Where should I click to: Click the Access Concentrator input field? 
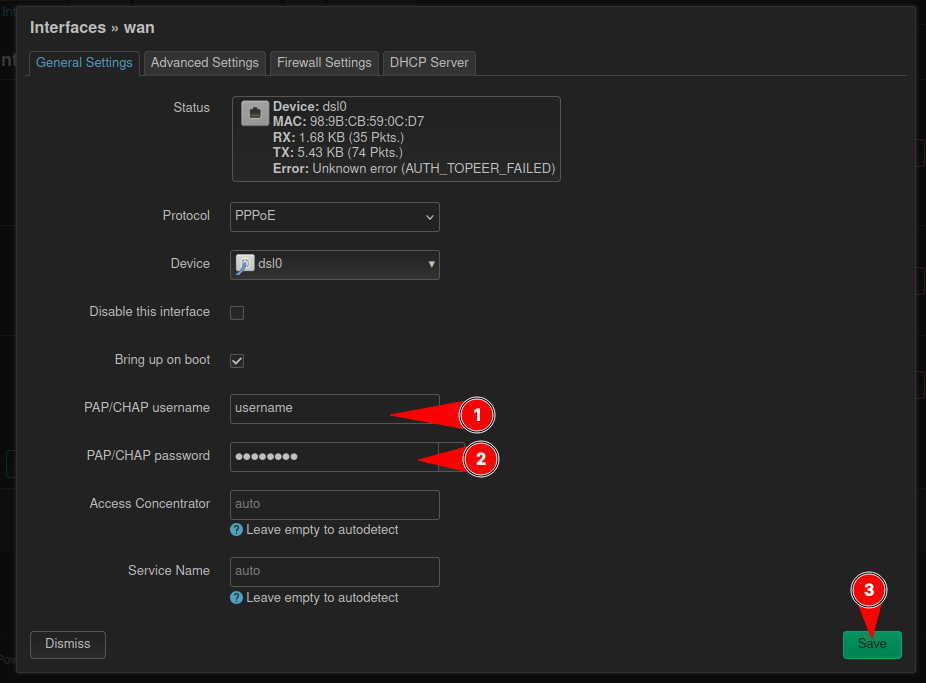tap(334, 505)
